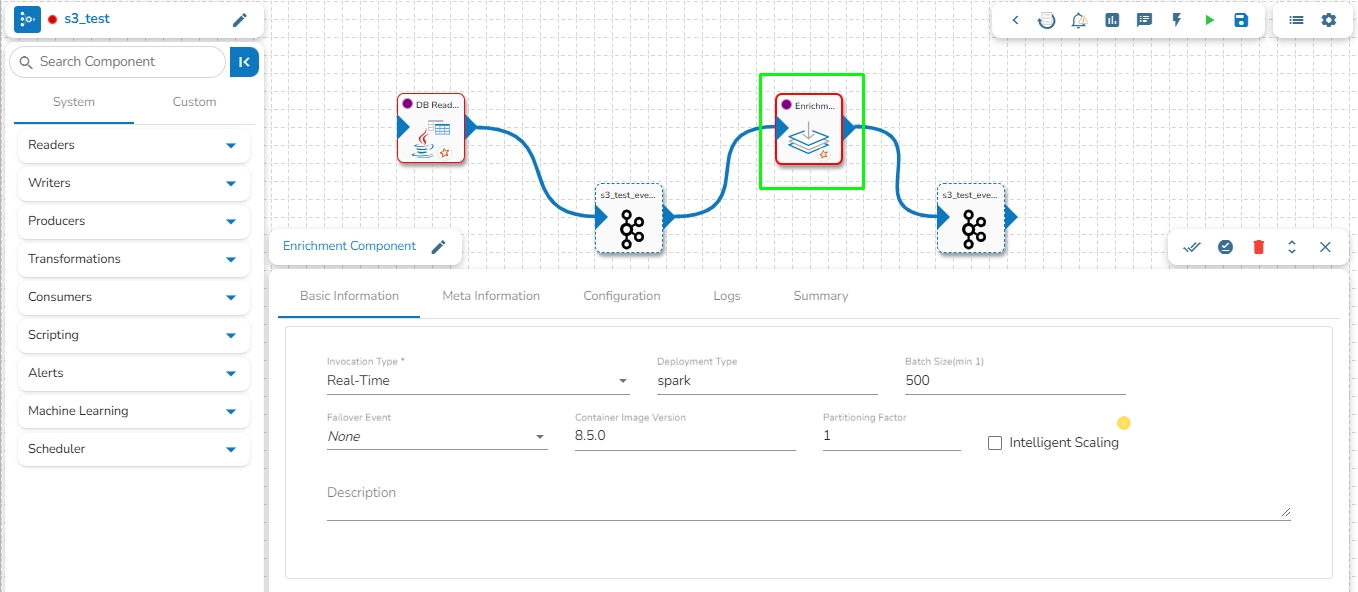Click the Partitioning Factor field

coord(892,437)
